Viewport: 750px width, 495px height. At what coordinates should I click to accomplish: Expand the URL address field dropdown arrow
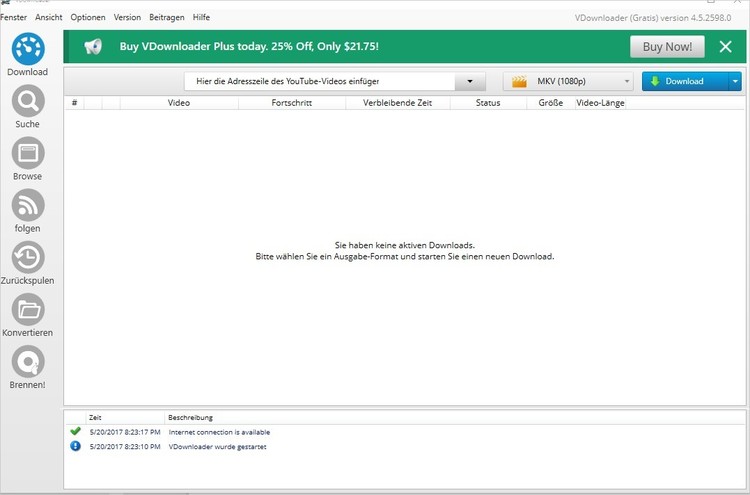[x=470, y=81]
